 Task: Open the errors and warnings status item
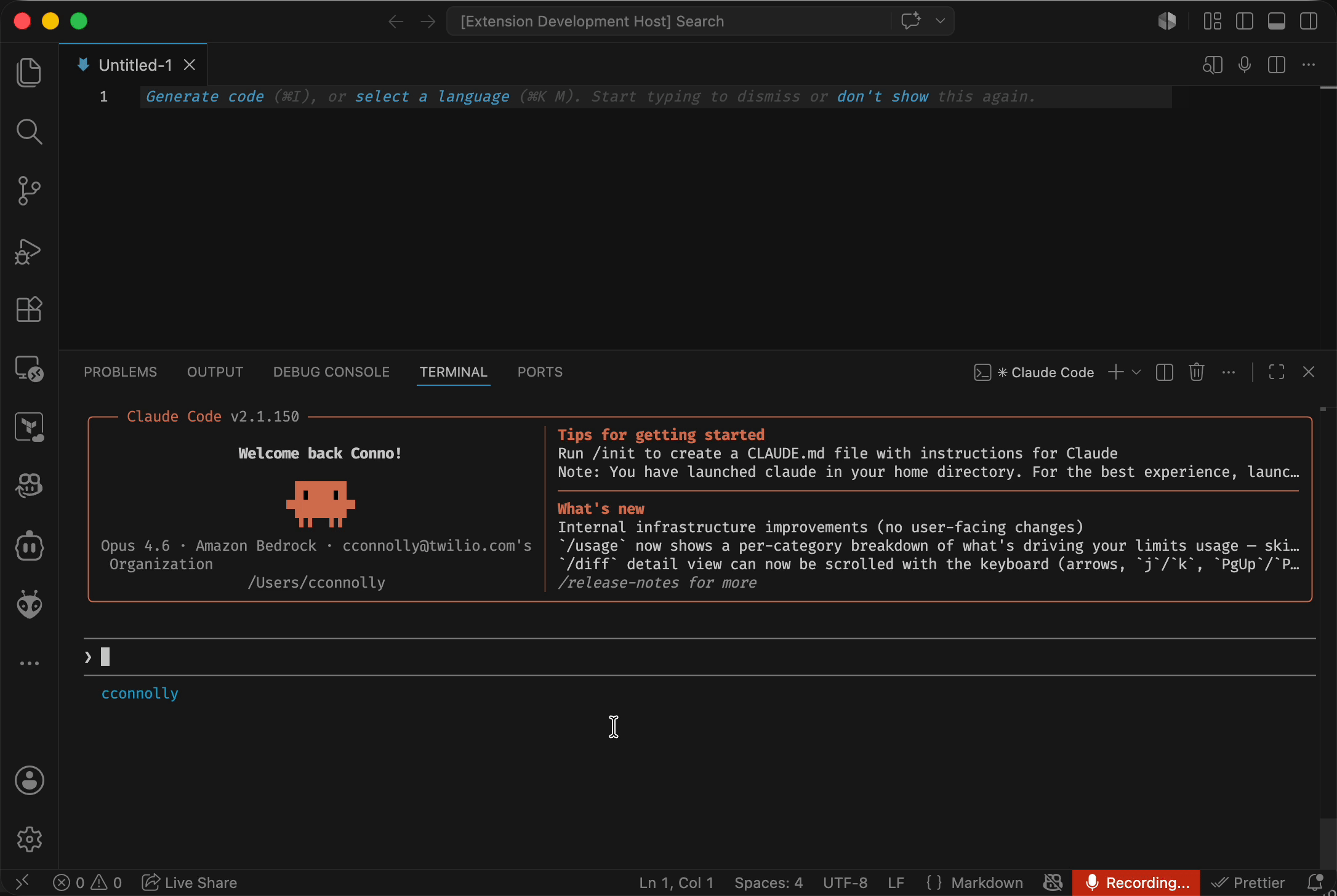(x=87, y=882)
